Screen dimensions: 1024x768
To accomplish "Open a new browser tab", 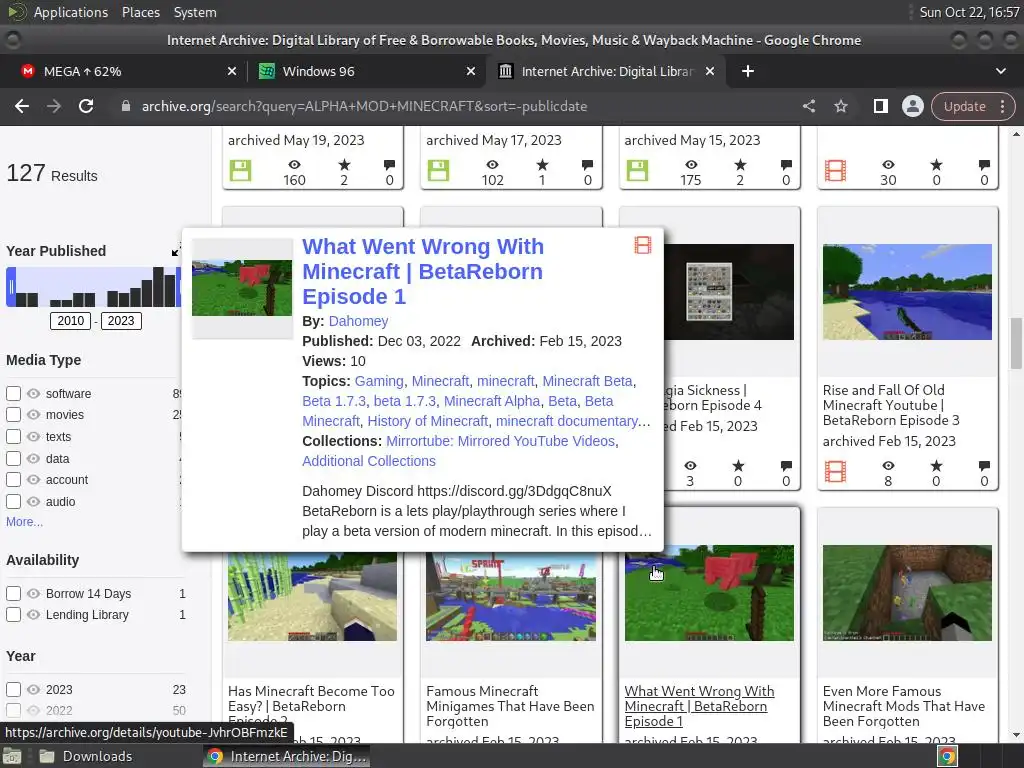I will (748, 71).
